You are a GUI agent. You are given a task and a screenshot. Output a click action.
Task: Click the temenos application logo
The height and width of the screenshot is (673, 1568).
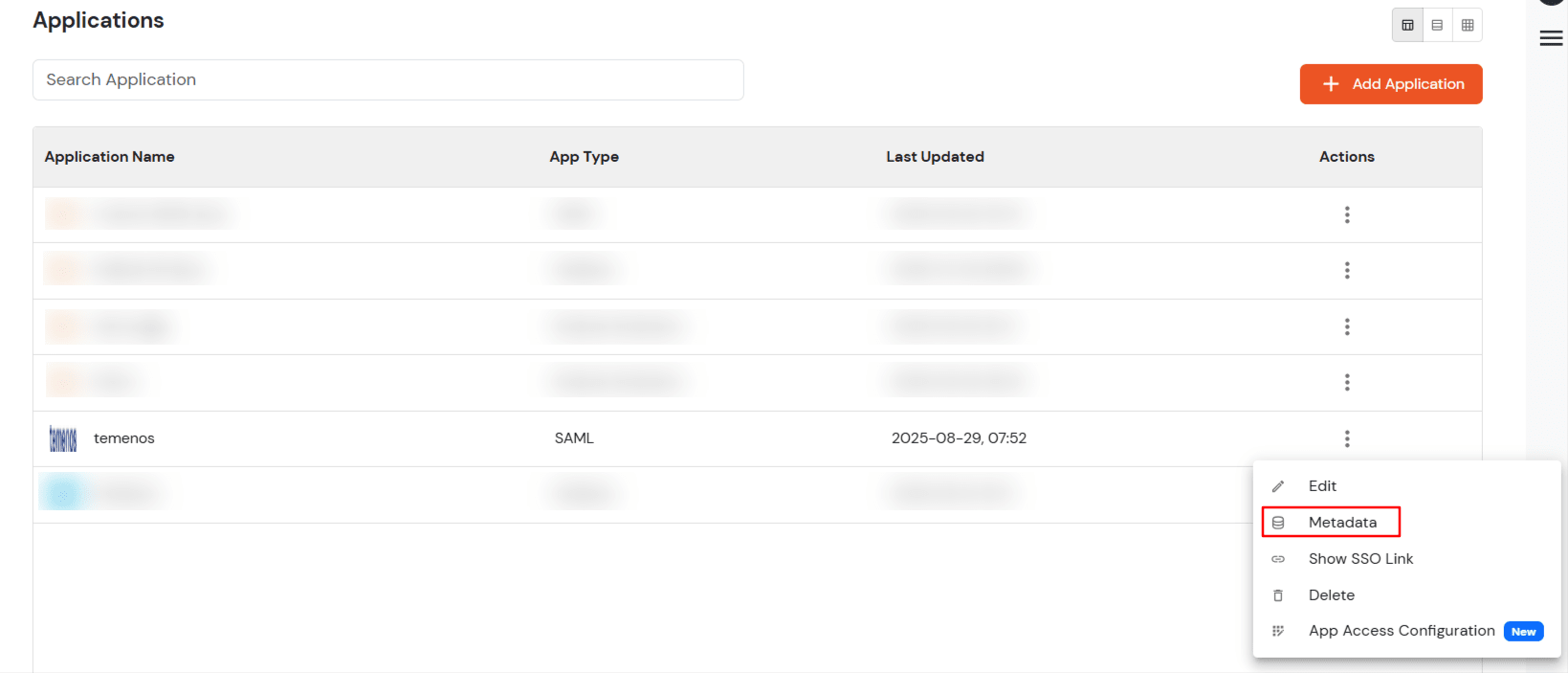pos(63,438)
